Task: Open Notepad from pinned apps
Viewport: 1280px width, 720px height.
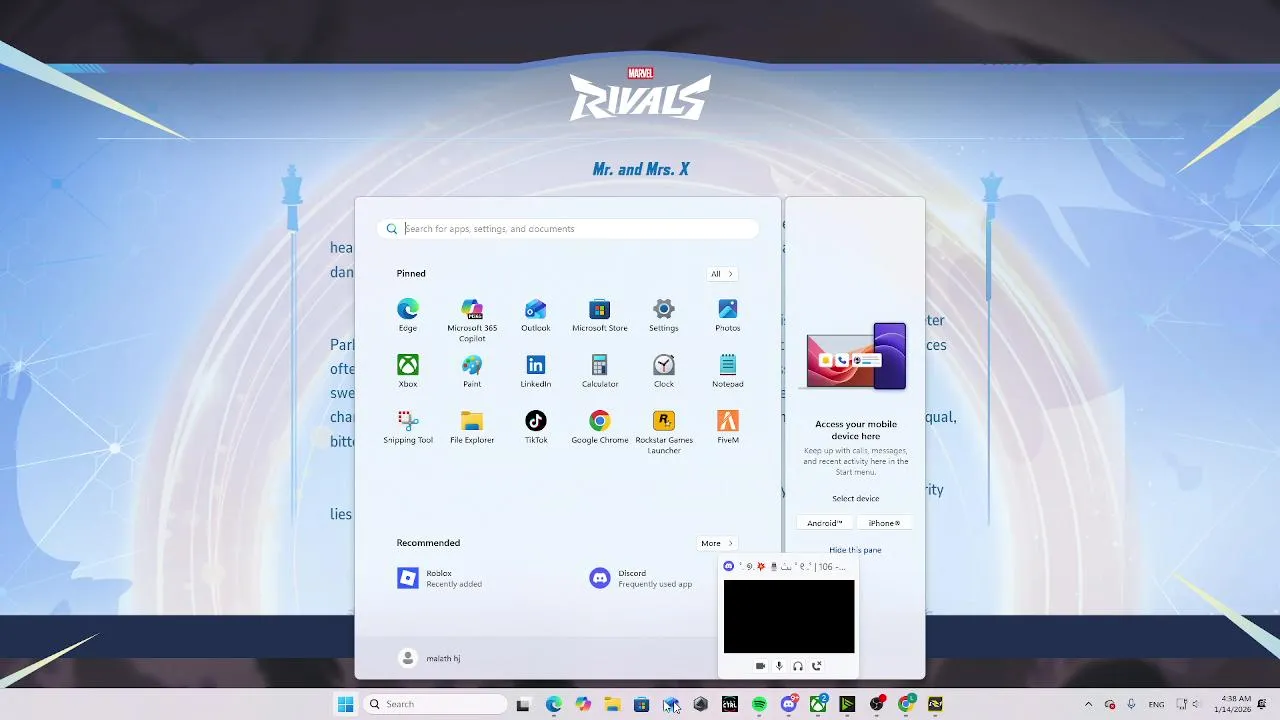Action: point(728,370)
